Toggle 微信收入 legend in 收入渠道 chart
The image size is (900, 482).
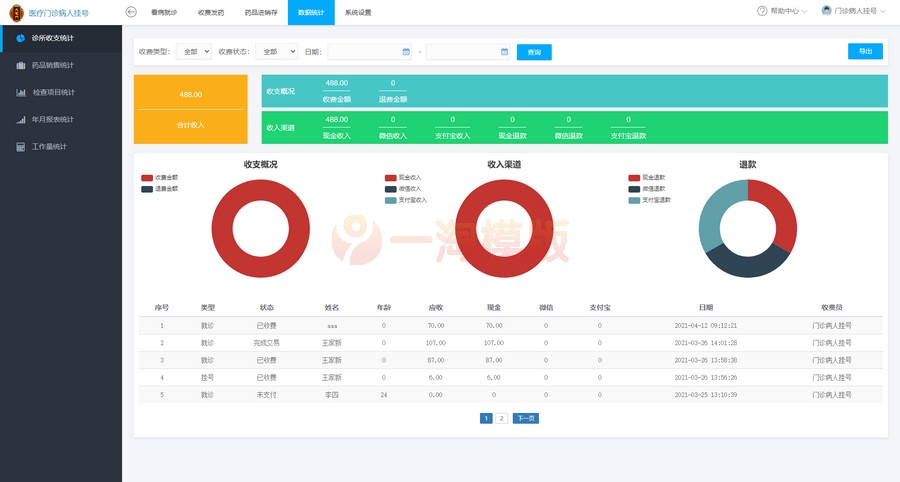[x=403, y=189]
